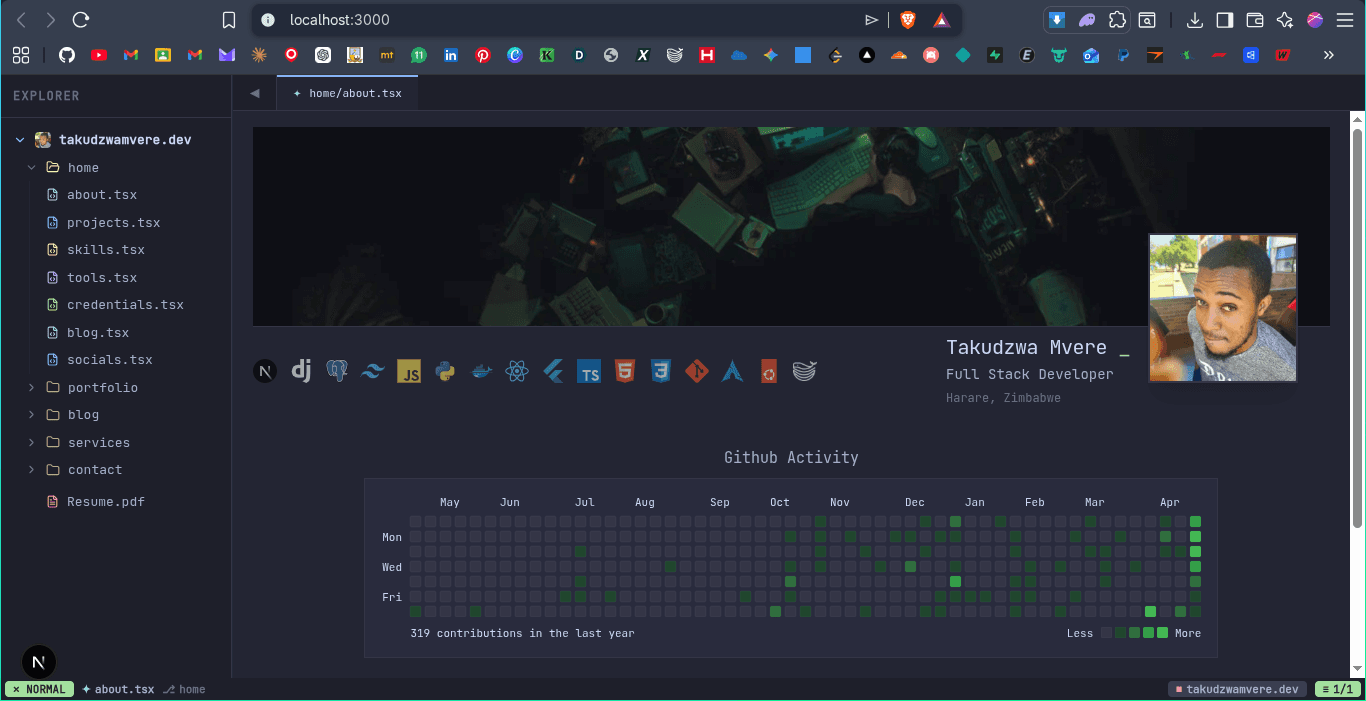This screenshot has width=1366, height=701.
Task: Click the profile photo thumbnail
Action: (1223, 308)
